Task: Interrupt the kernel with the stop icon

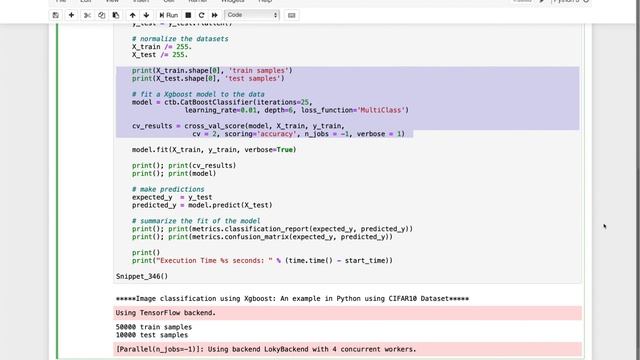Action: pos(188,15)
